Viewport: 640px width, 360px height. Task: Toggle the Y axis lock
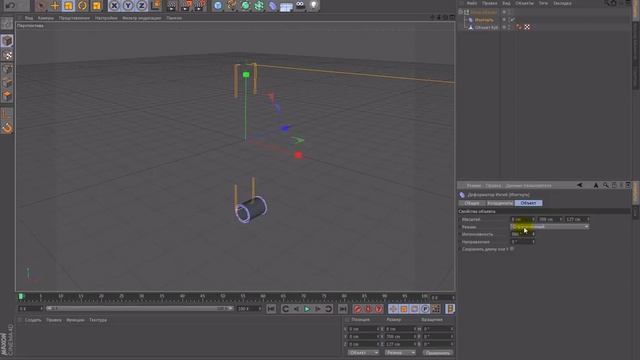coord(128,5)
